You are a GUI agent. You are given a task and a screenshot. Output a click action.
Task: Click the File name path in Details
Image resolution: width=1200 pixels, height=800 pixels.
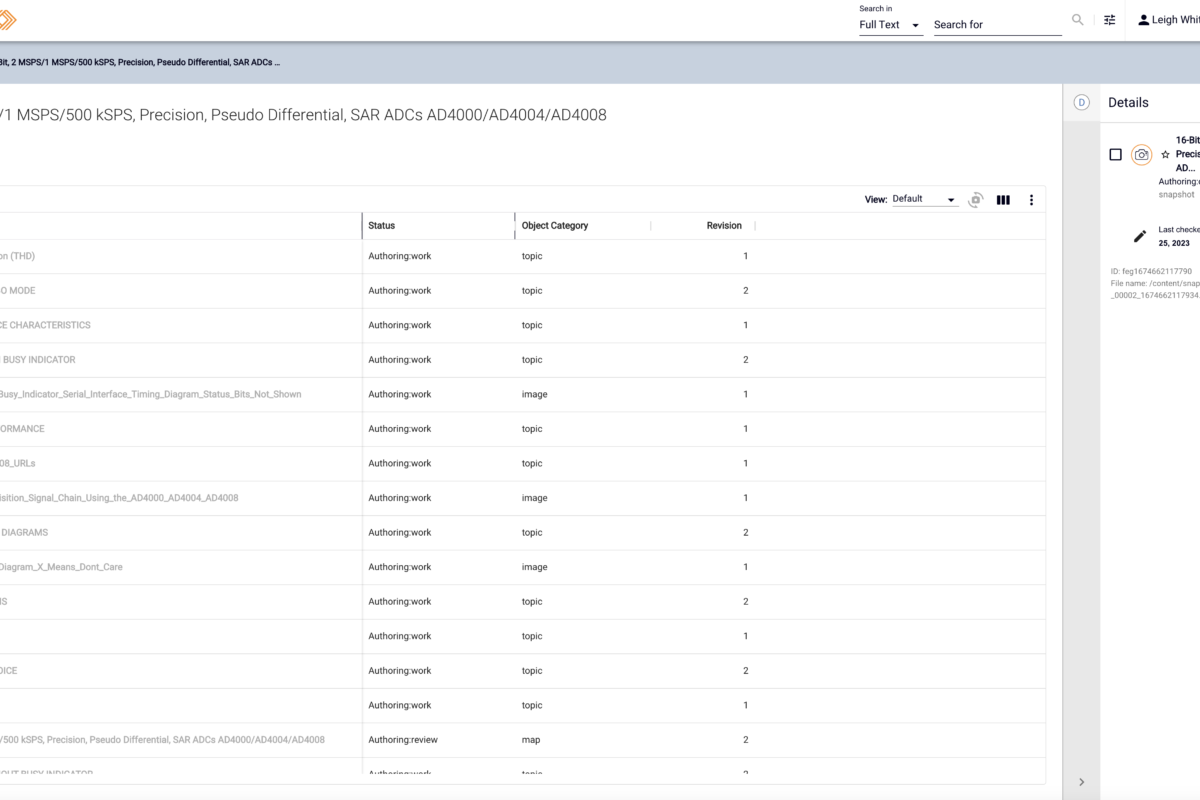[x=1155, y=289]
